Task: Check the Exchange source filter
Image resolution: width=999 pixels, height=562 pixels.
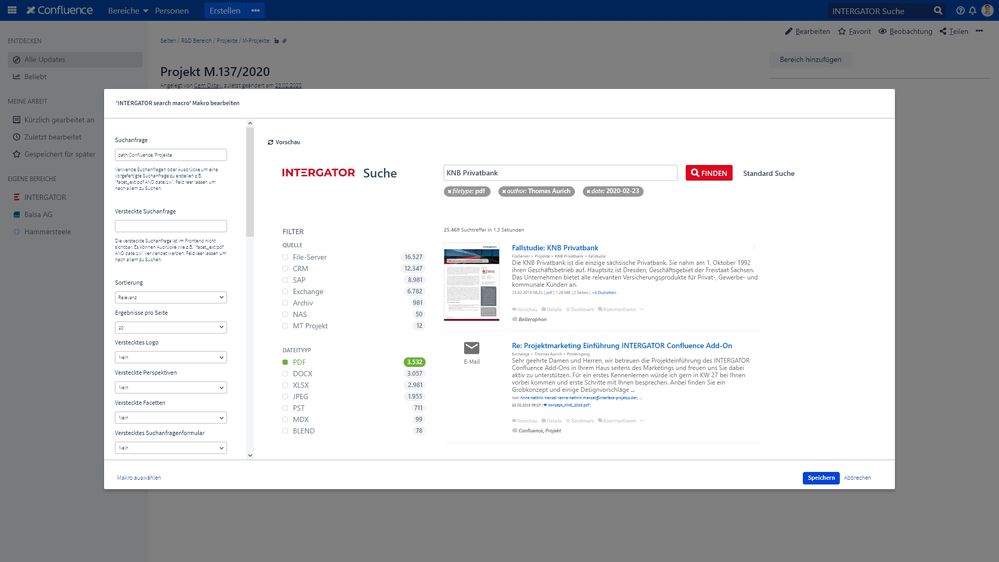Action: (x=285, y=292)
